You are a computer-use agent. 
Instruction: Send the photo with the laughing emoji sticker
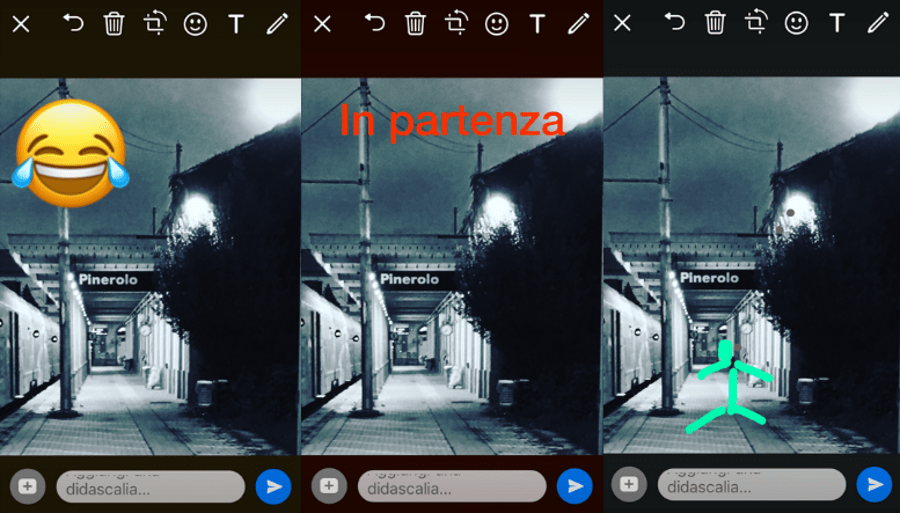click(x=273, y=486)
